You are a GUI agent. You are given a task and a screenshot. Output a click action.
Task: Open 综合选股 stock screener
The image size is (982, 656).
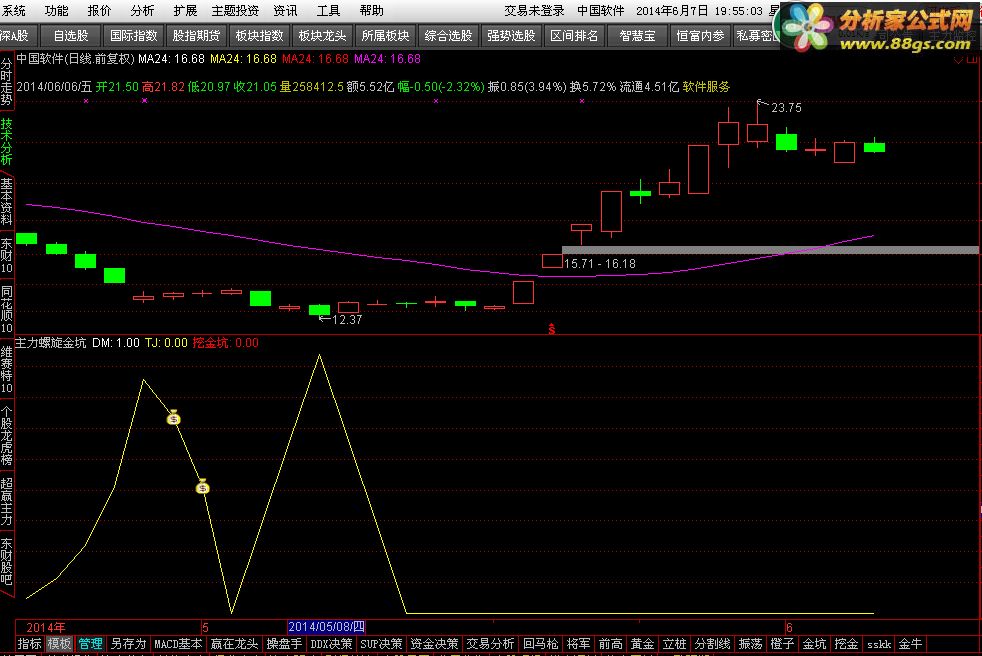(448, 36)
